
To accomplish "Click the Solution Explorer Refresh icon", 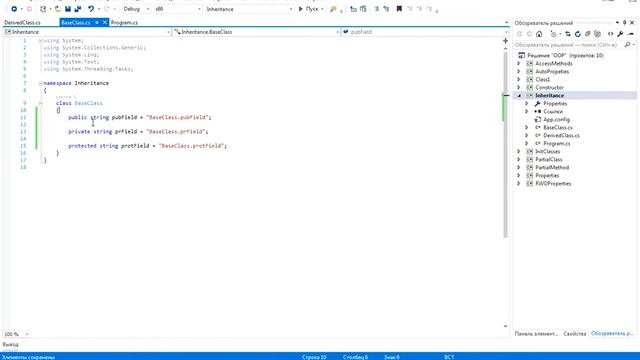I will point(578,34).
